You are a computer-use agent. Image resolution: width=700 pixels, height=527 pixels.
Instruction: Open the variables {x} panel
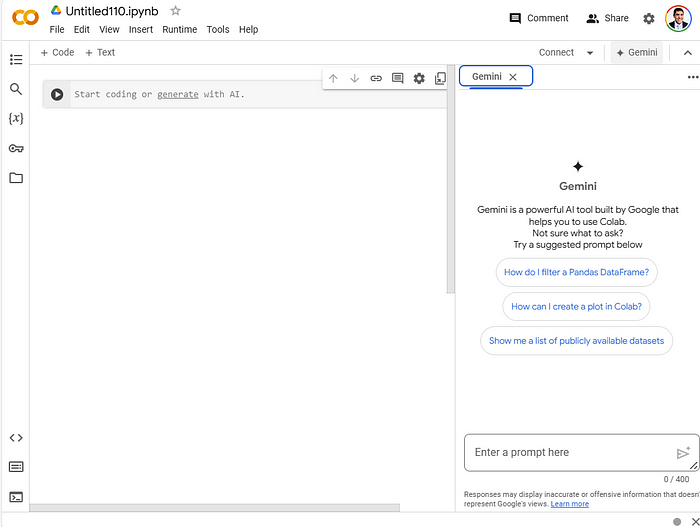(x=16, y=118)
